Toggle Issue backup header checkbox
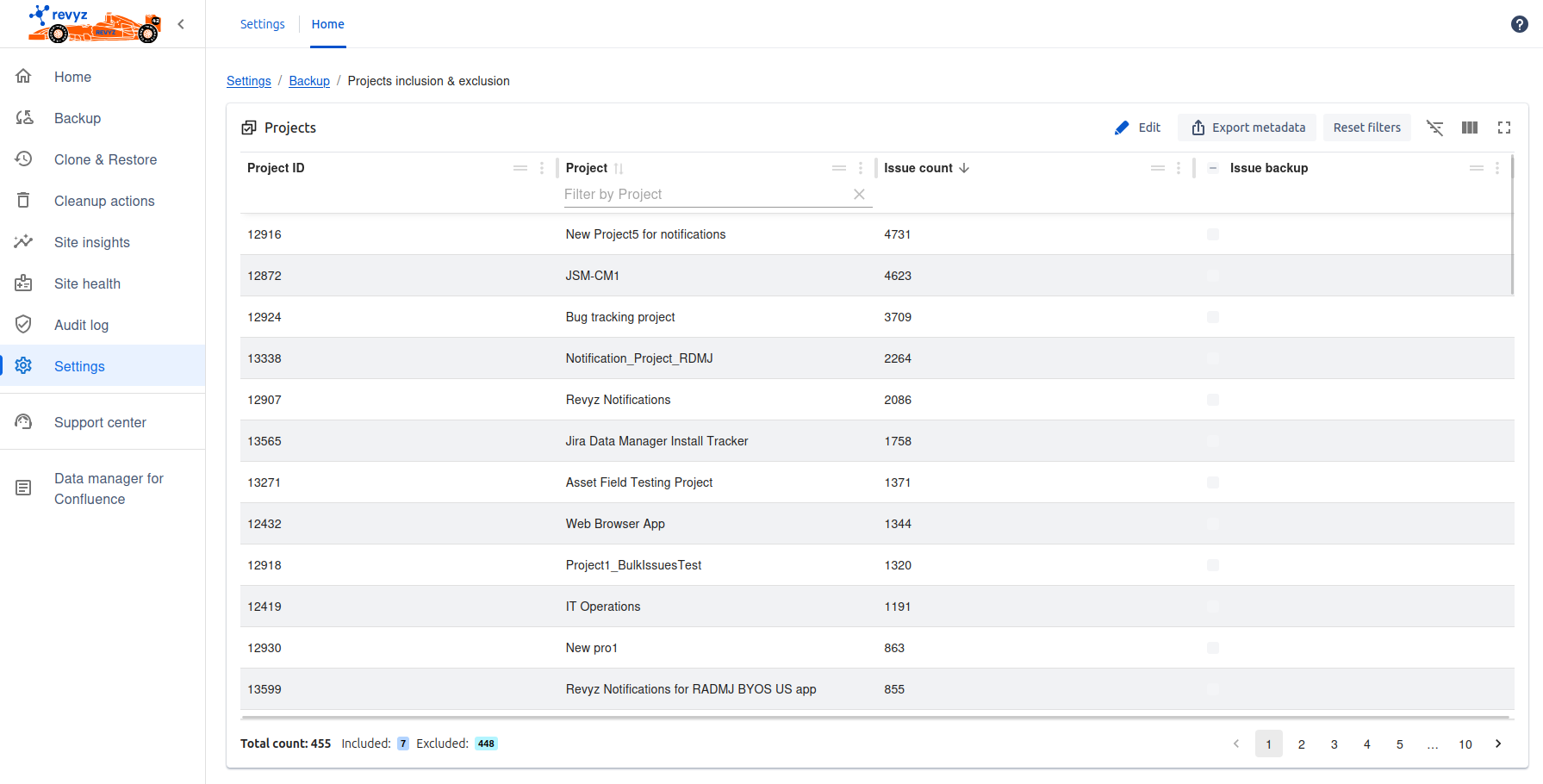 click(x=1212, y=168)
